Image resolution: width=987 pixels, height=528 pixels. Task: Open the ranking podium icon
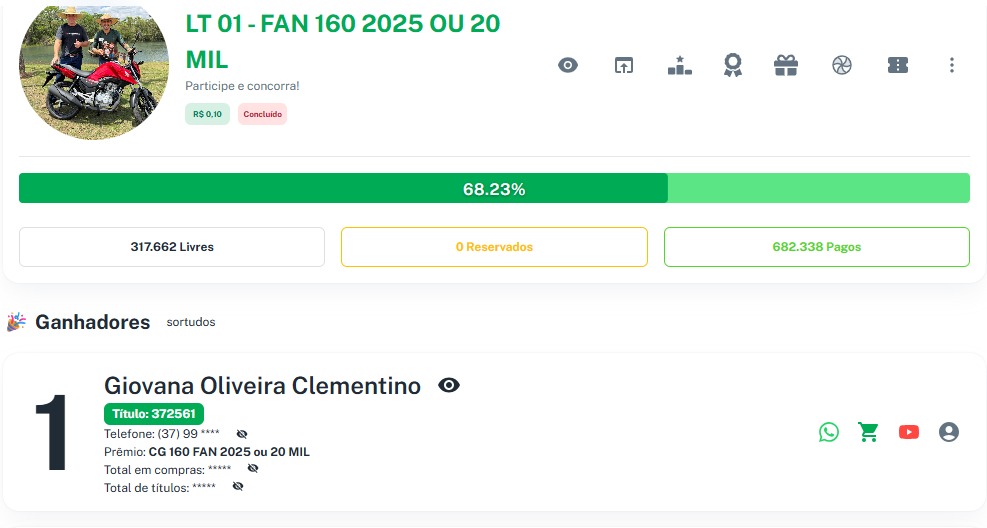tap(680, 66)
